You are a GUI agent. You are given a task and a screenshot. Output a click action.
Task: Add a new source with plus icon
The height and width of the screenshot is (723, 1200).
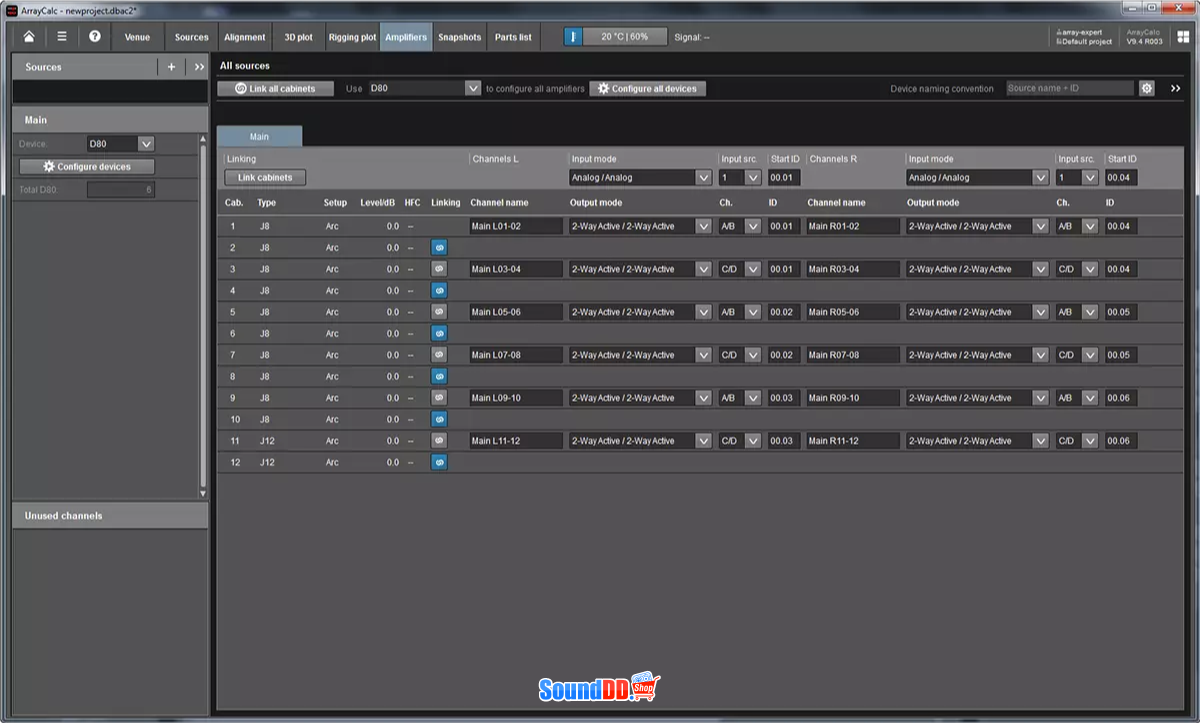pyautogui.click(x=171, y=67)
